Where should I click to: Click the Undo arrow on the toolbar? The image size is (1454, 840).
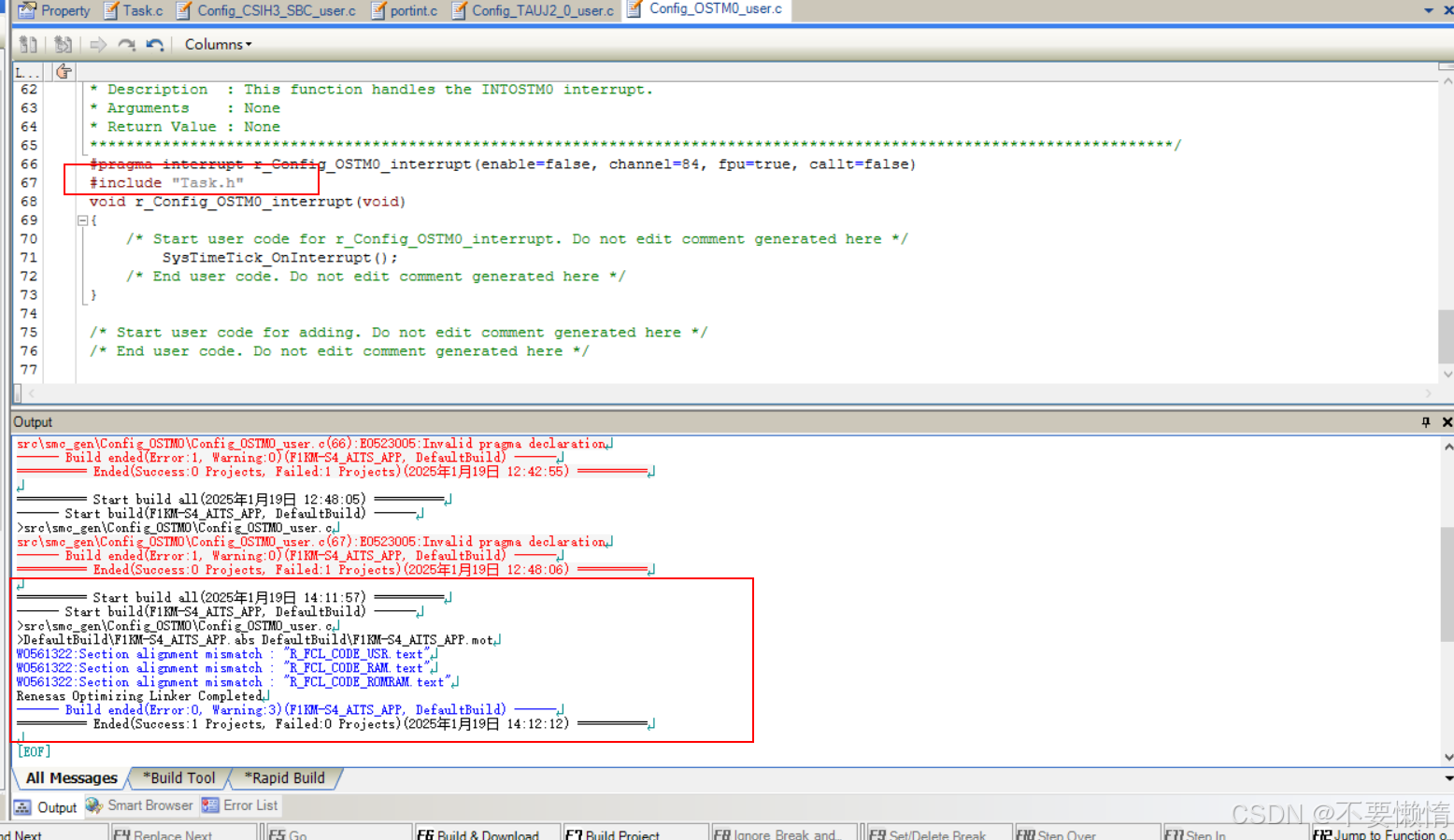155,45
